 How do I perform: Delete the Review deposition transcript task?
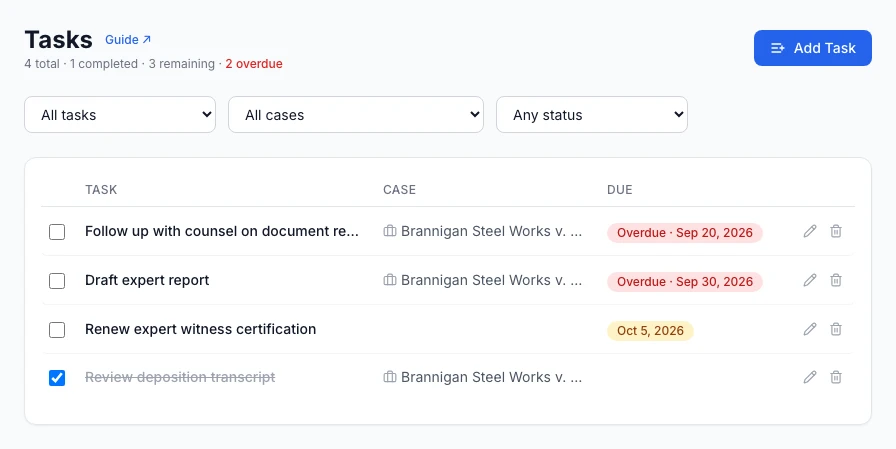(836, 378)
